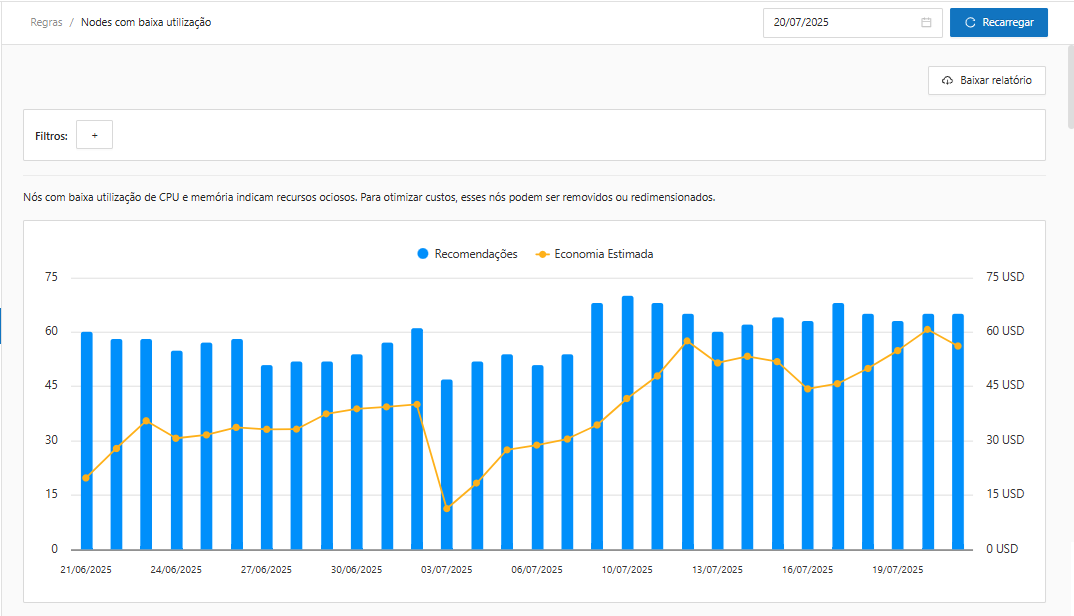The image size is (1074, 616).
Task: Click the lowest orange point at 03/07/2025
Action: [447, 508]
